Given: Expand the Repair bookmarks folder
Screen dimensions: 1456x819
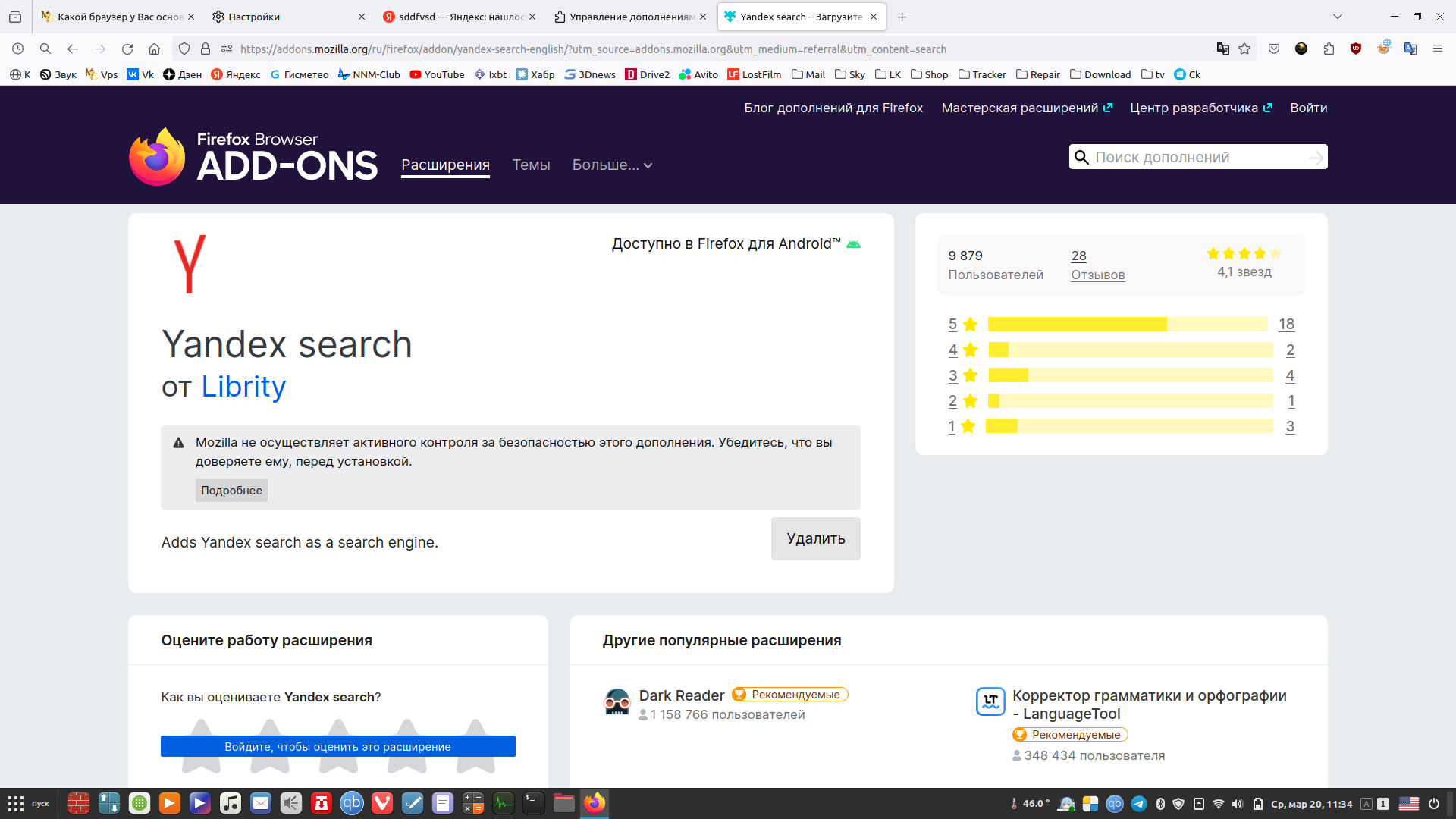Looking at the screenshot, I should 1038,74.
